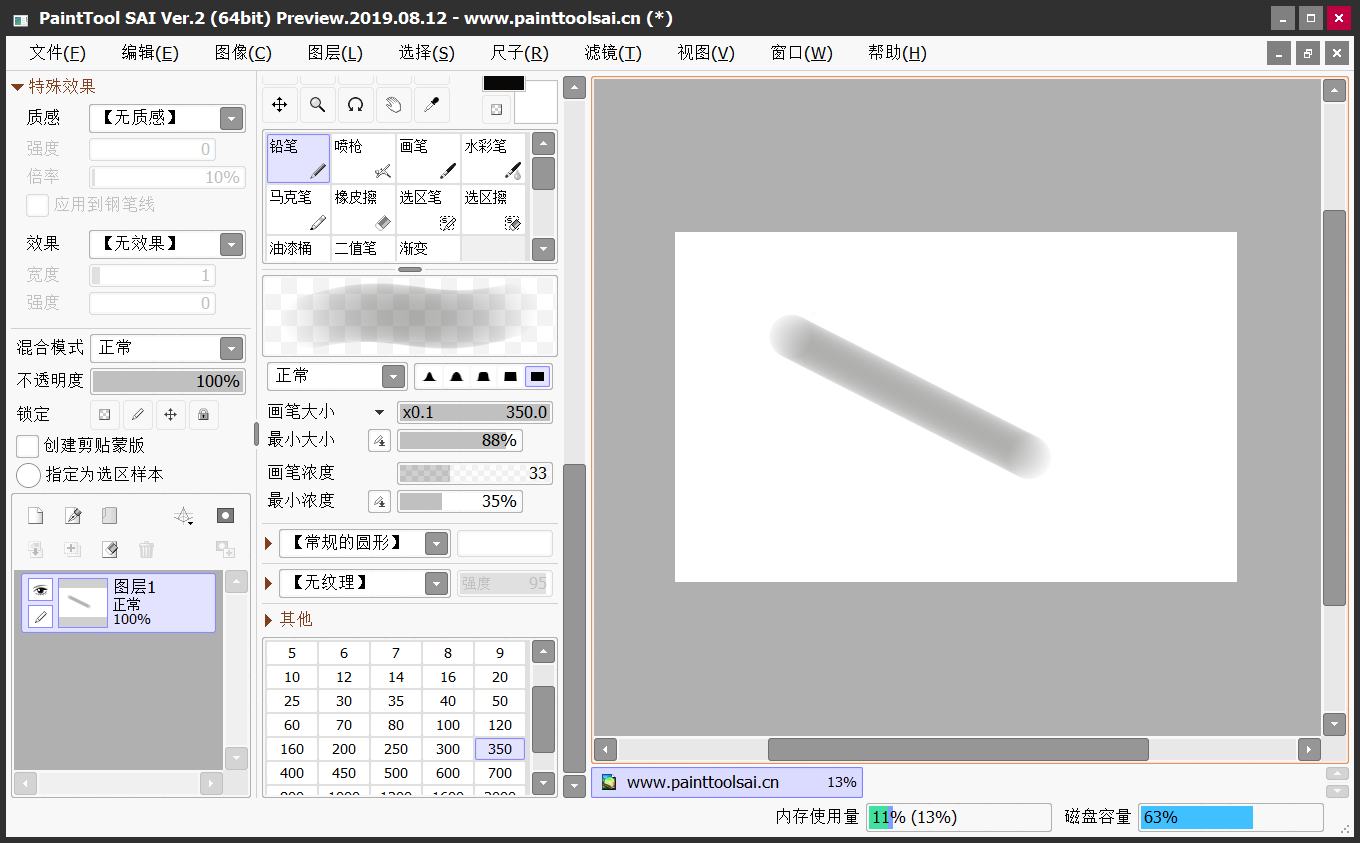Choose brush size preset 350
Screen dimensions: 1360x843
(x=500, y=749)
